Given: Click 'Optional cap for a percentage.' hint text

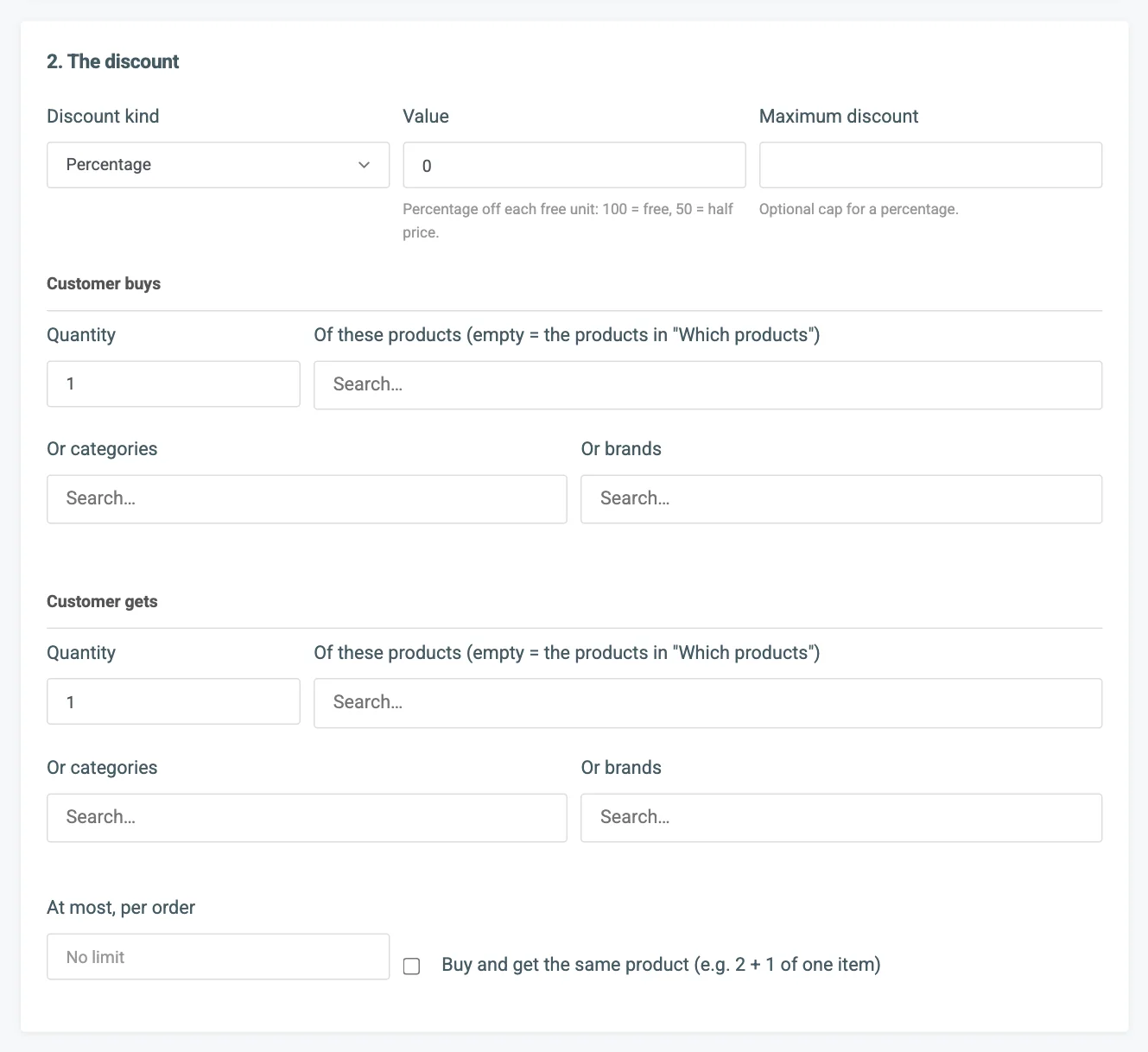Looking at the screenshot, I should [859, 209].
